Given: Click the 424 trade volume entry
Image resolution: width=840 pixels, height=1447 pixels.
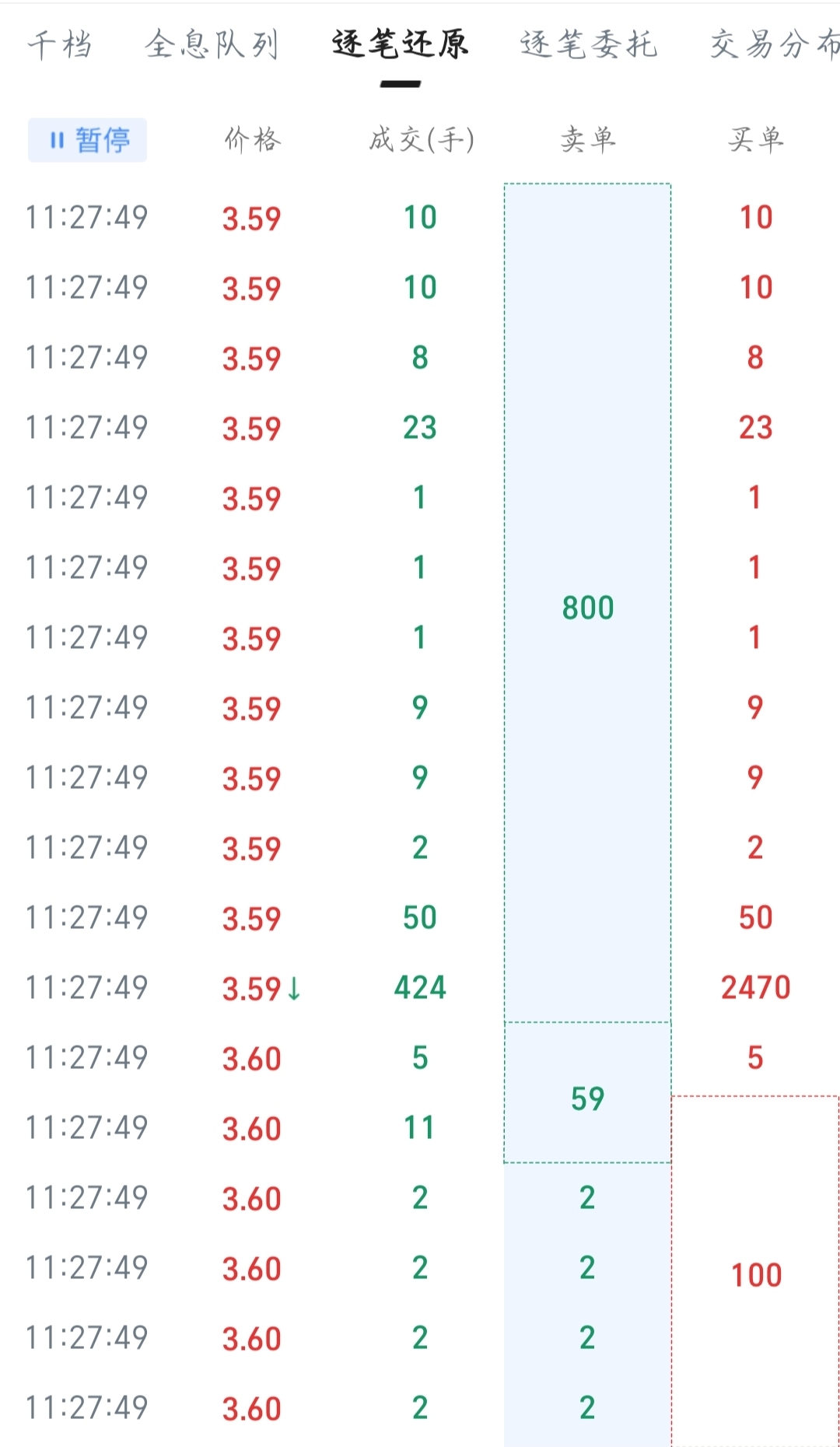Looking at the screenshot, I should 420,987.
